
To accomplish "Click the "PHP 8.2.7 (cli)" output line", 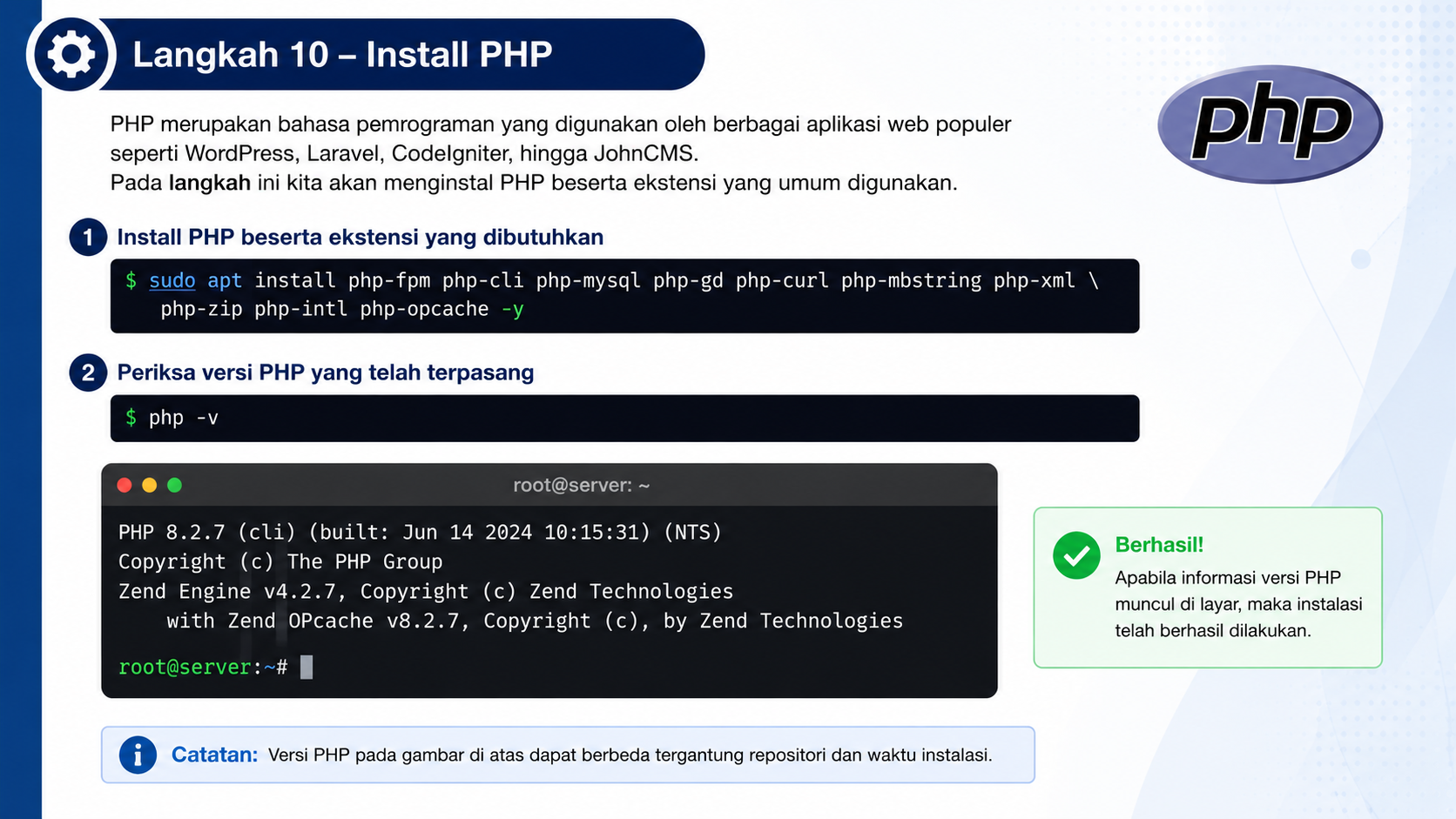I will pos(421,532).
